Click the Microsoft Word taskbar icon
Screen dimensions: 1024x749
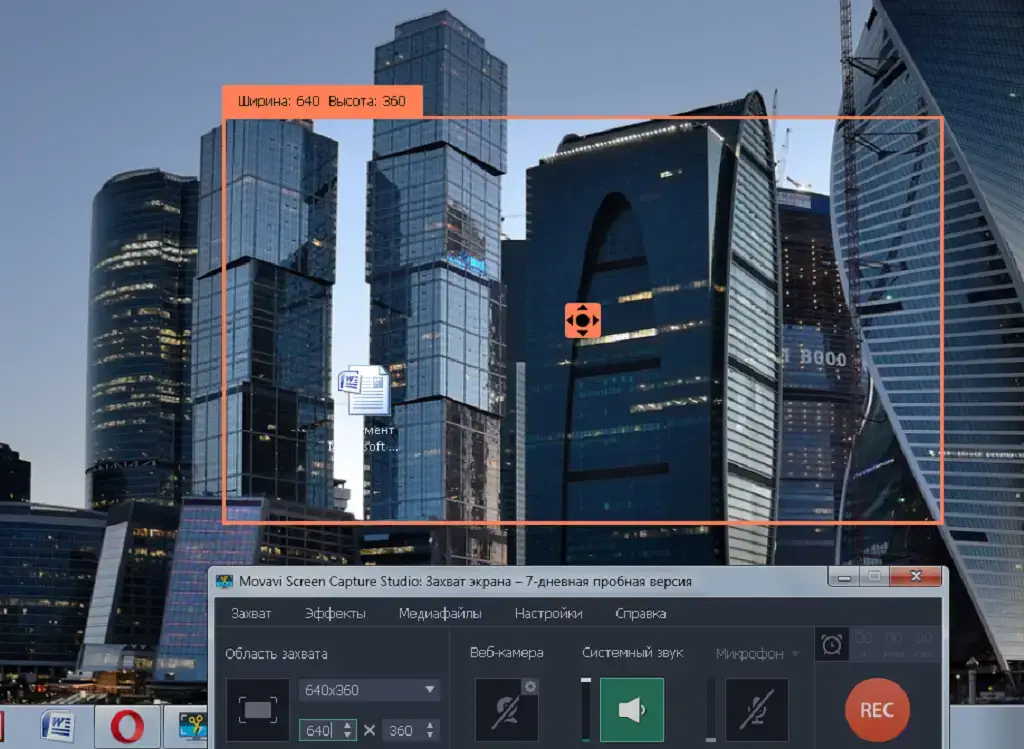[59, 727]
